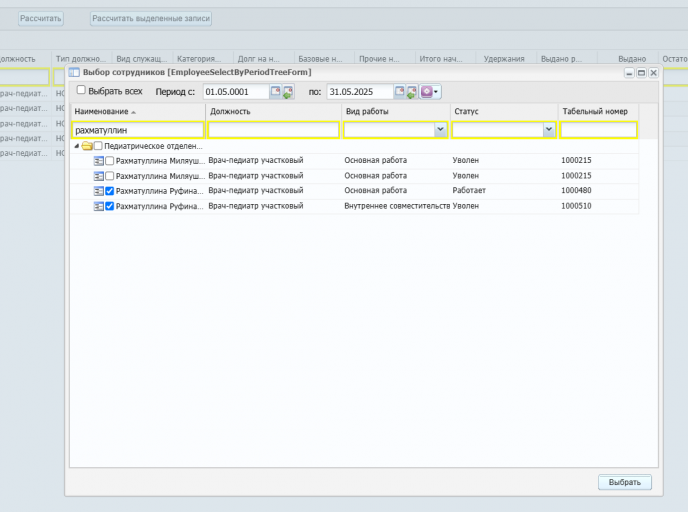The image size is (688, 512).
Task: Click 'Базовые н...' column header in background table
Action: click(x=324, y=59)
